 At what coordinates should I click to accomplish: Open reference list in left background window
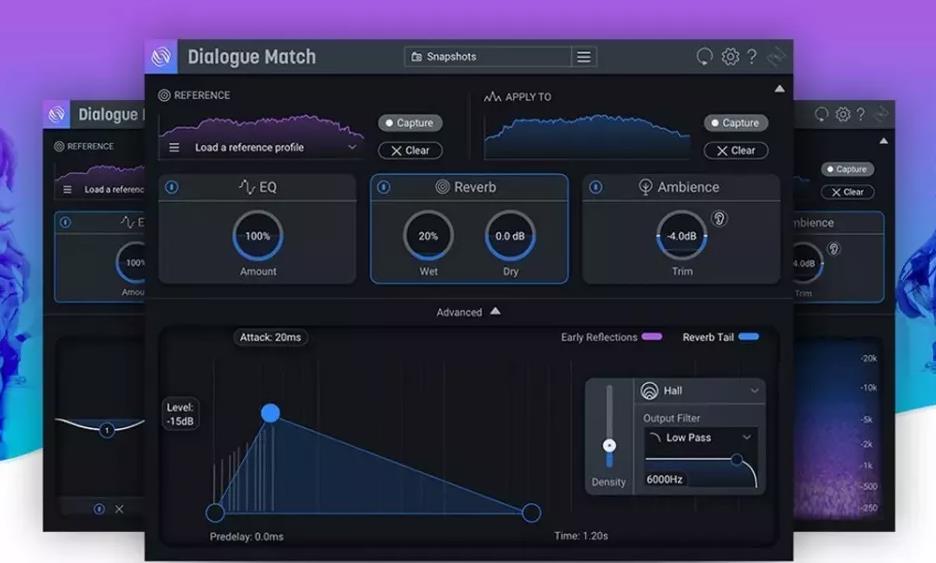pos(67,189)
